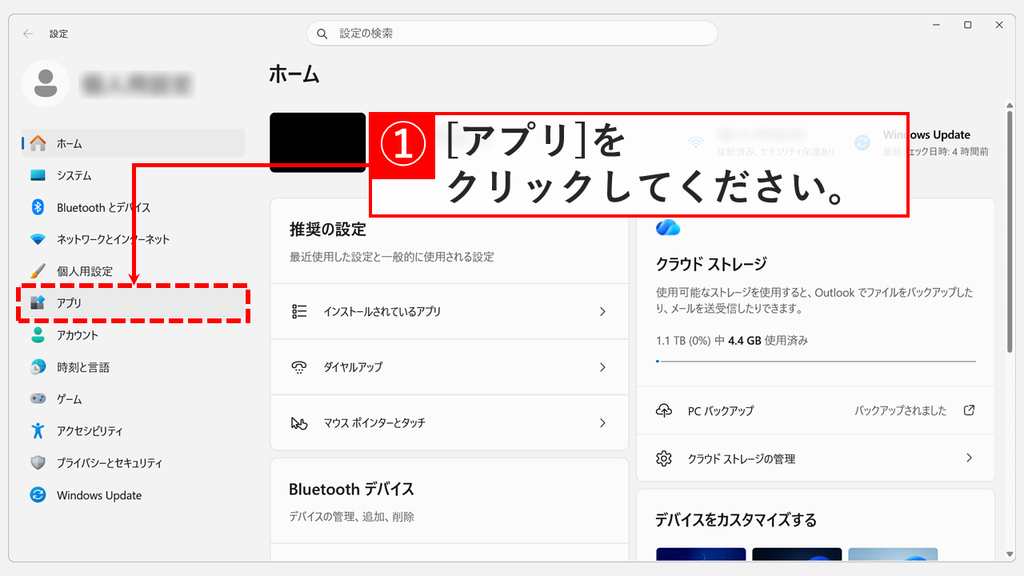
Task: Click the personalization paintbrush icon
Action: [x=38, y=270]
